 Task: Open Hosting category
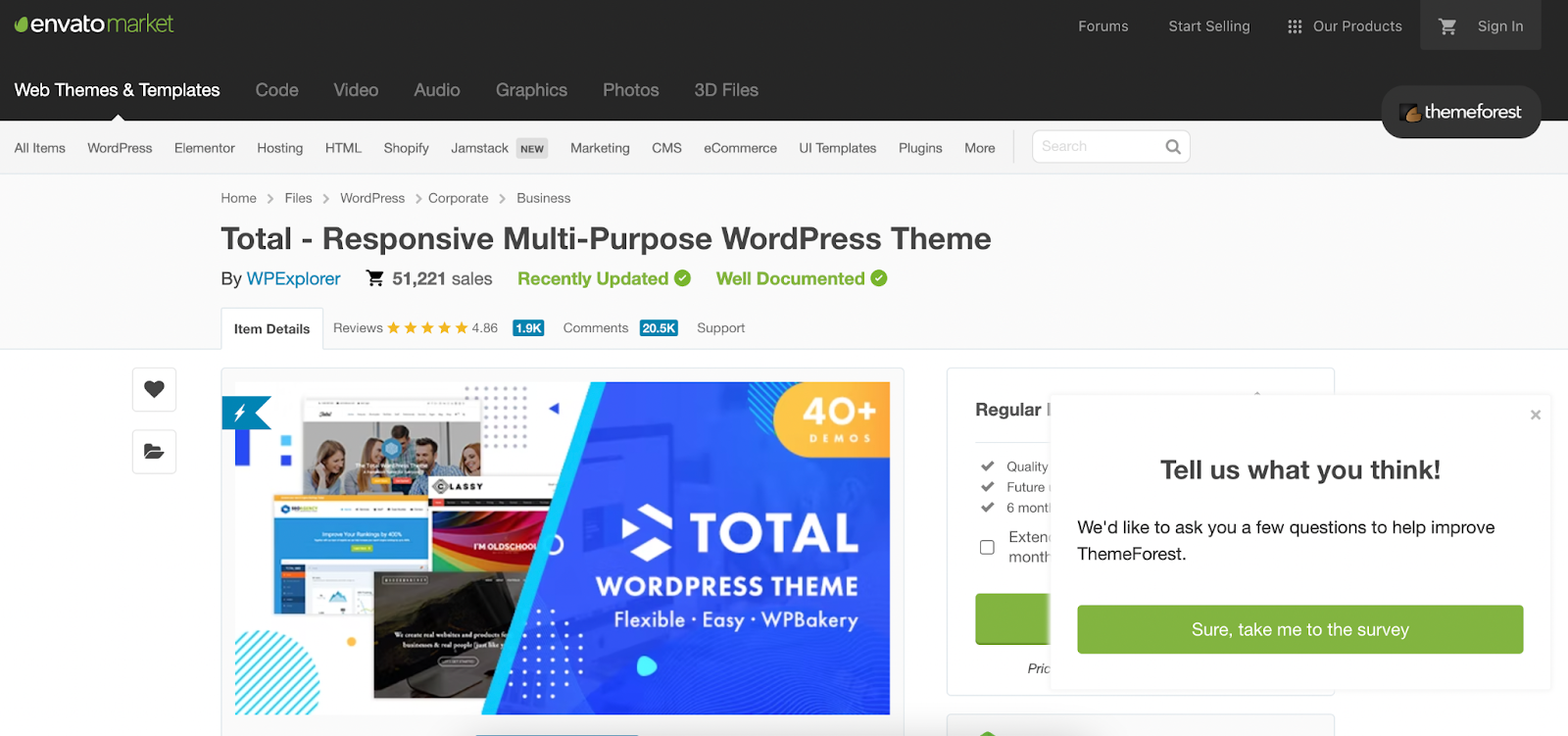click(x=280, y=148)
